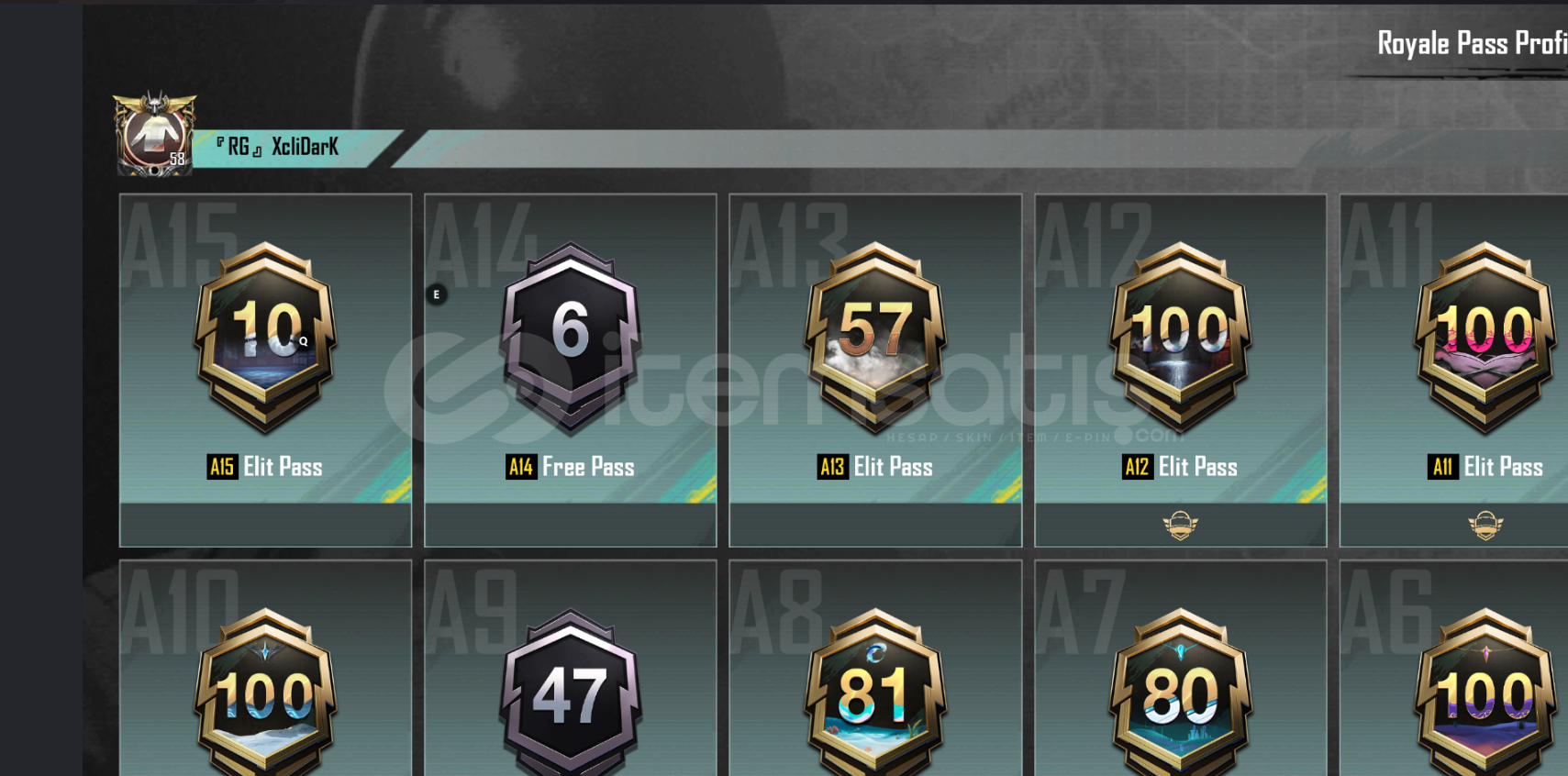This screenshot has width=1568, height=776.
Task: Click the A12 level 100 gold badge
Action: coord(1180,337)
